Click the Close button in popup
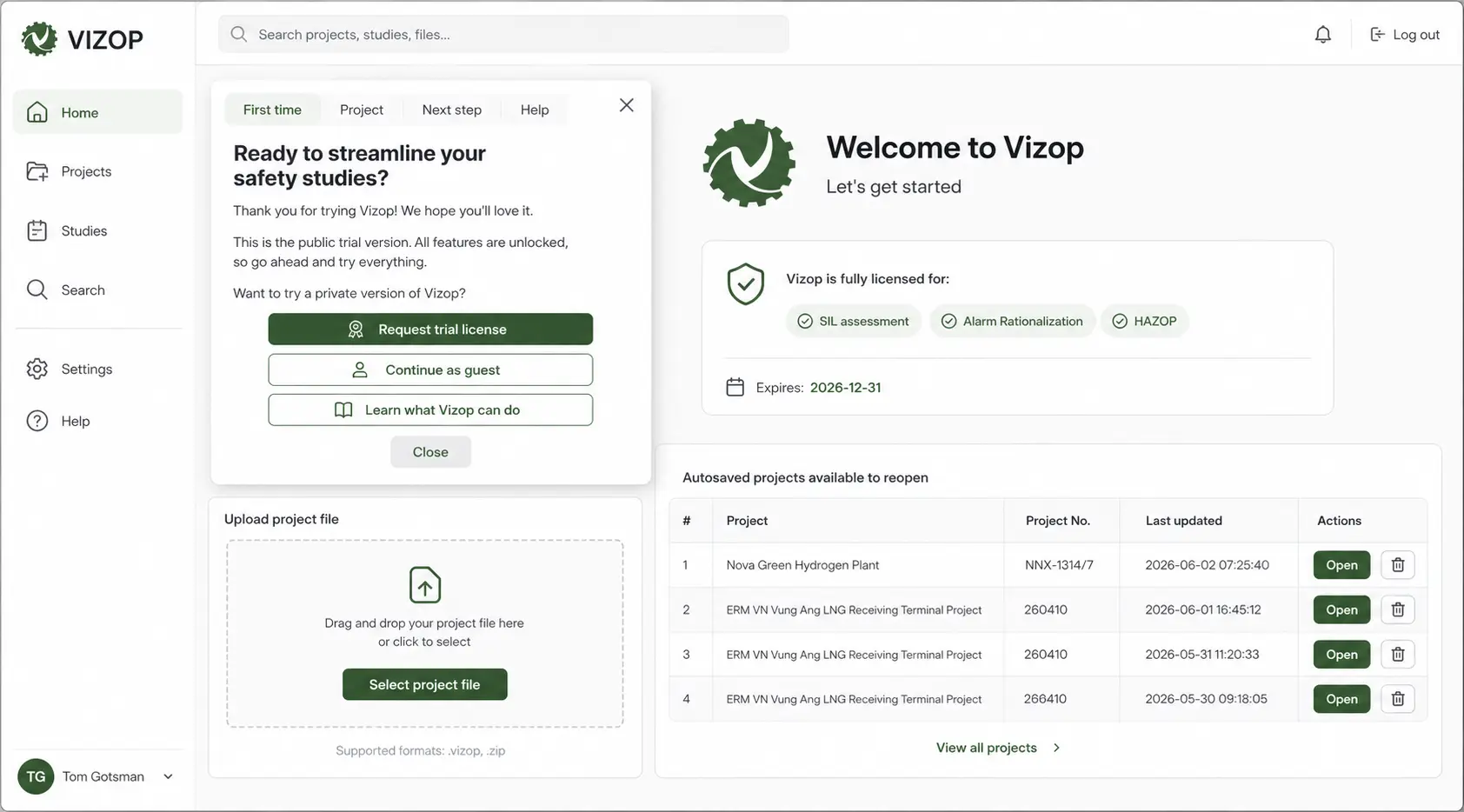This screenshot has width=1464, height=812. [x=430, y=452]
